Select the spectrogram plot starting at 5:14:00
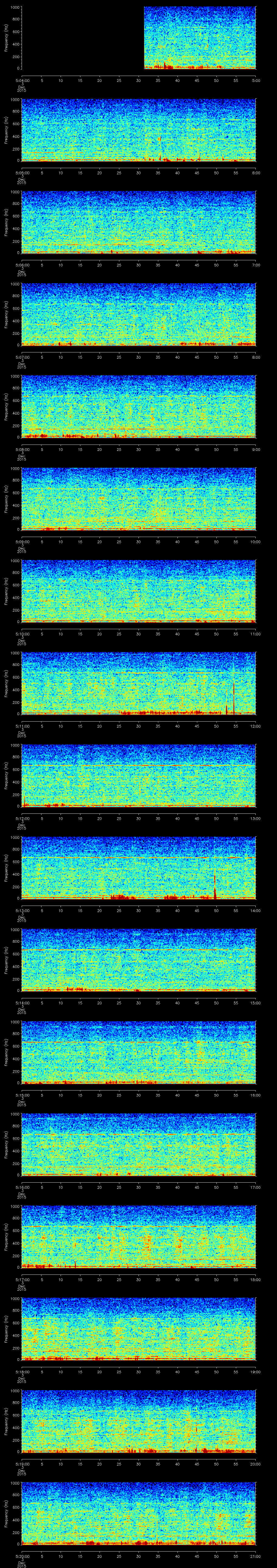The height and width of the screenshot is (1568, 277). click(139, 960)
